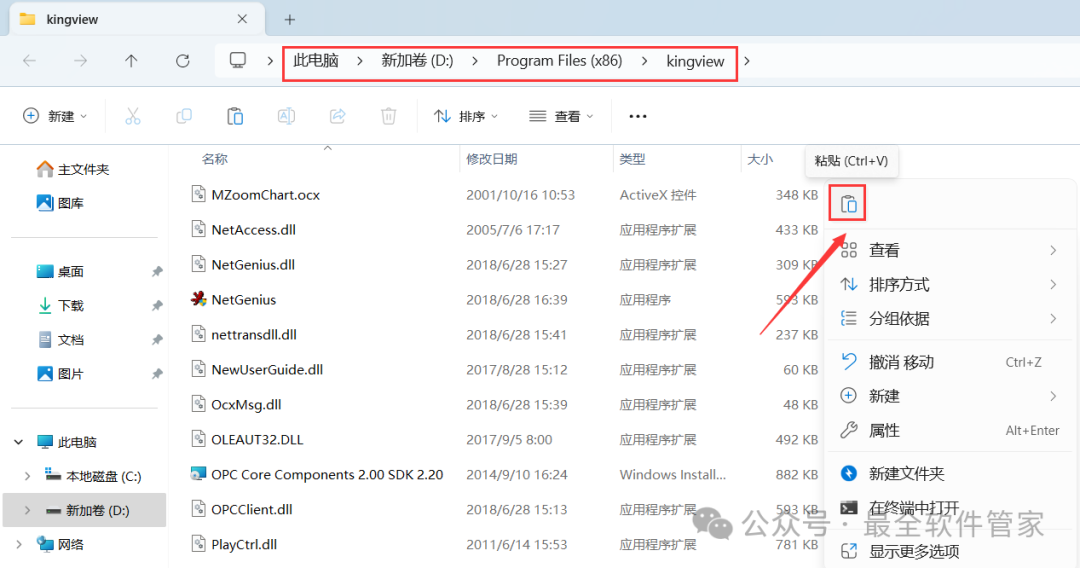Screen dimensions: 1080x568
Task: Expand the 网络 tree node
Action: [19, 545]
